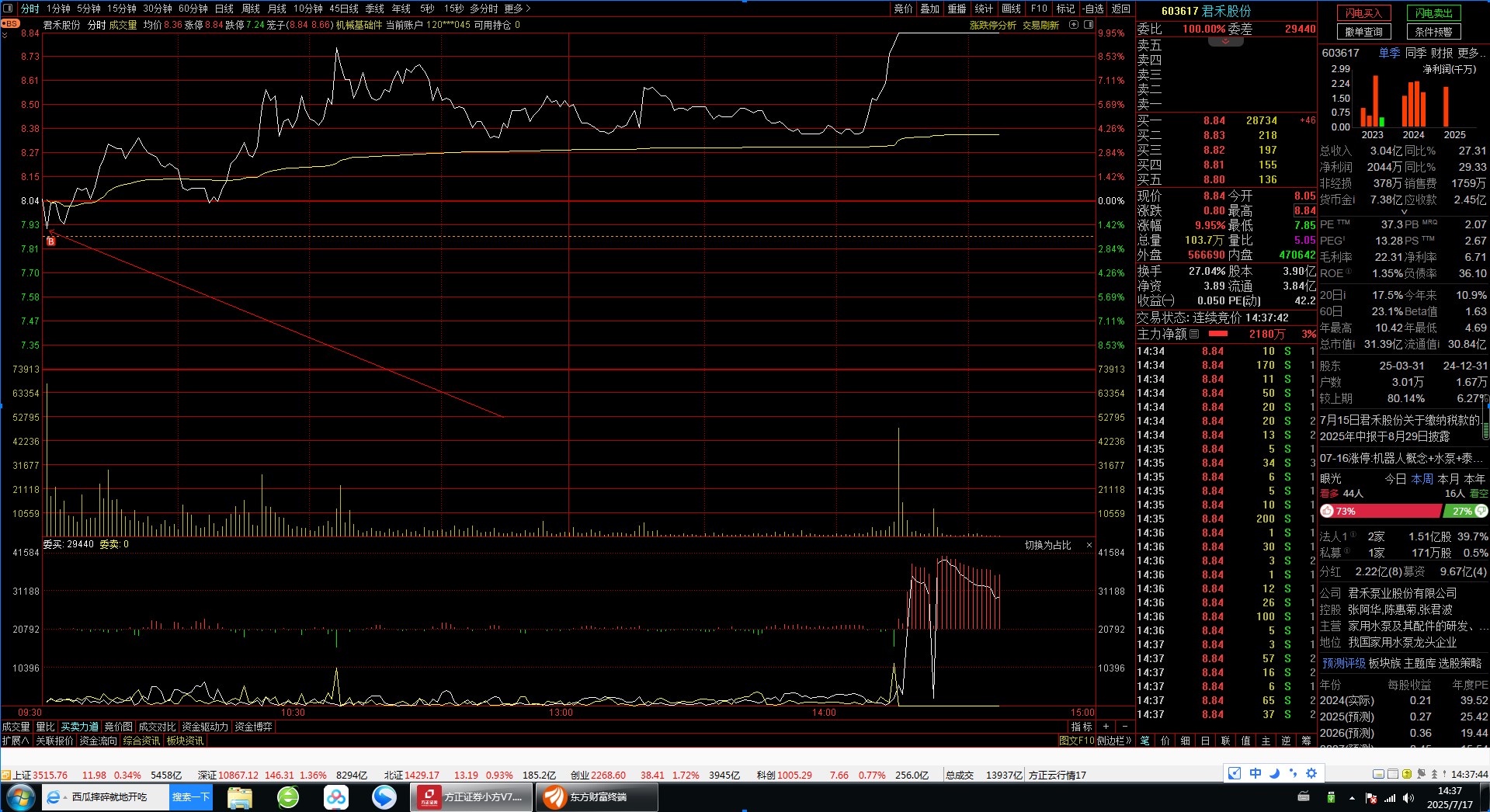Viewport: 1490px width, 812px height.
Task: Open the double-chevron arrow under BS icon
Action: (5, 35)
